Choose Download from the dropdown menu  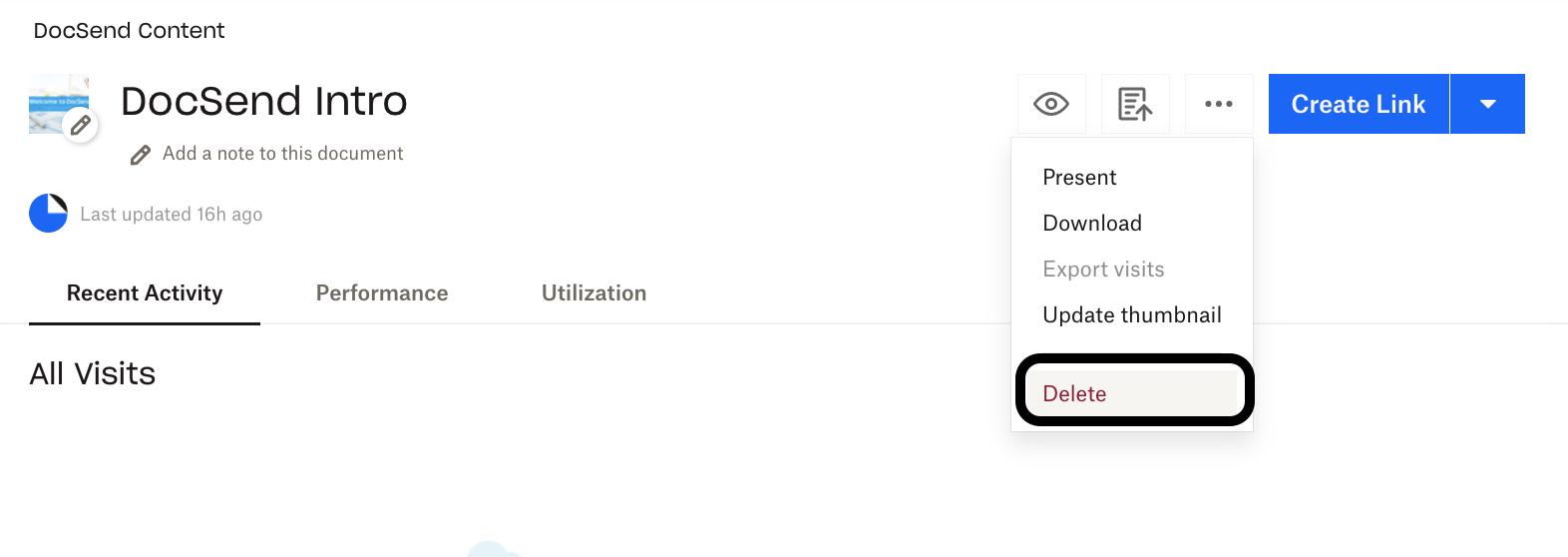pos(1092,224)
